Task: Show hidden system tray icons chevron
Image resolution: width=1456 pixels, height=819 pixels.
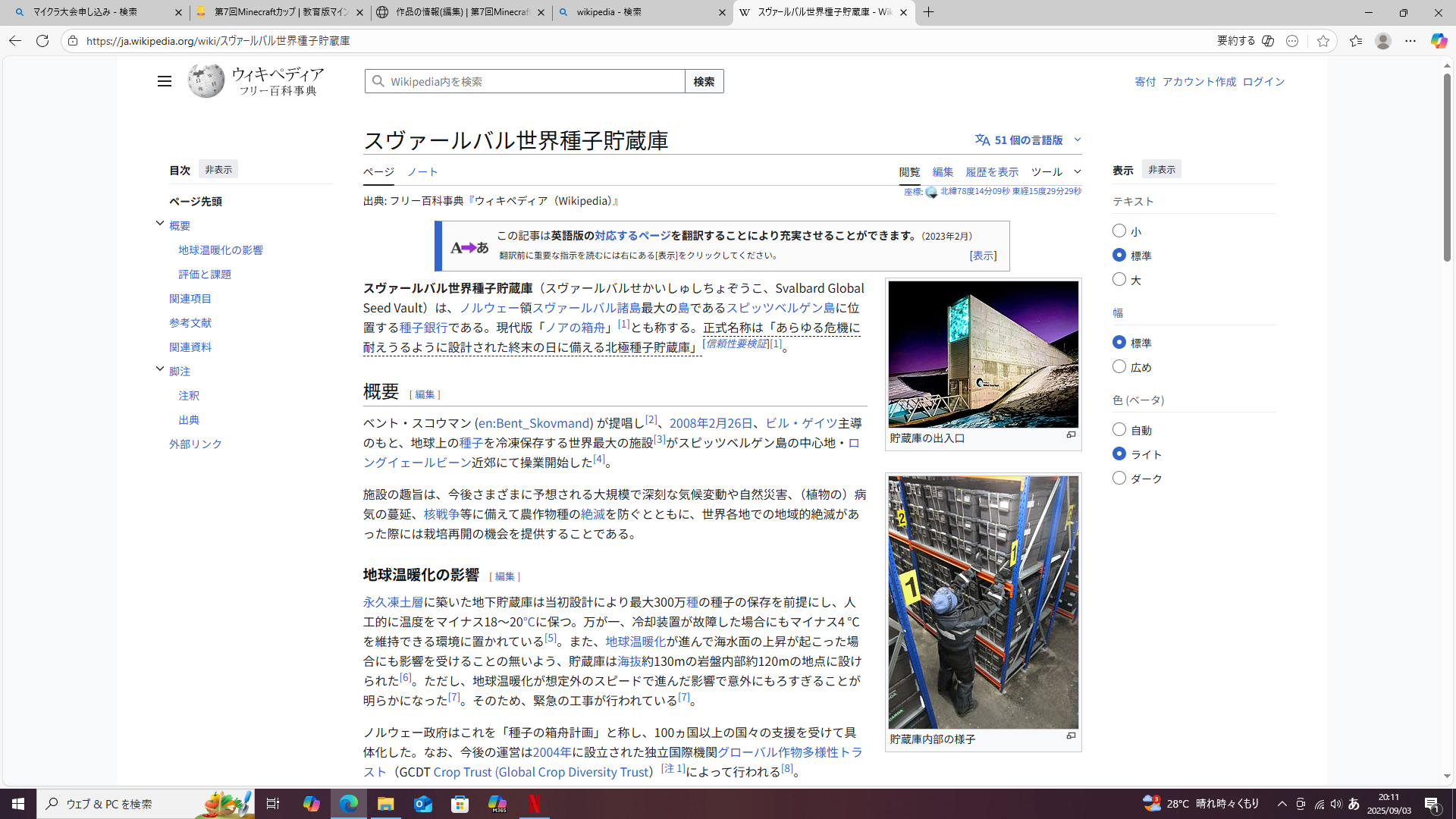Action: click(x=1282, y=804)
